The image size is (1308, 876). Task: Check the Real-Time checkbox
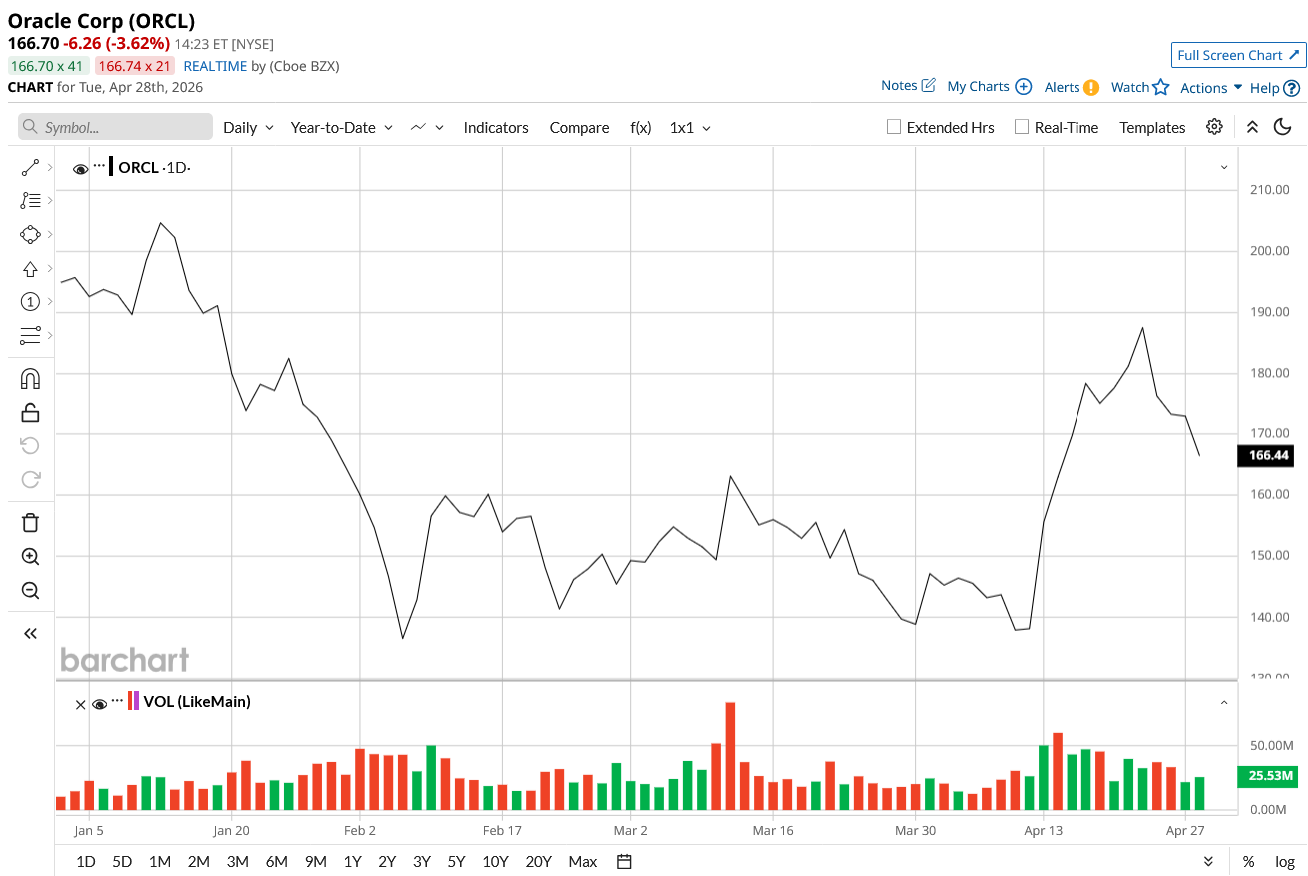pyautogui.click(x=1021, y=127)
